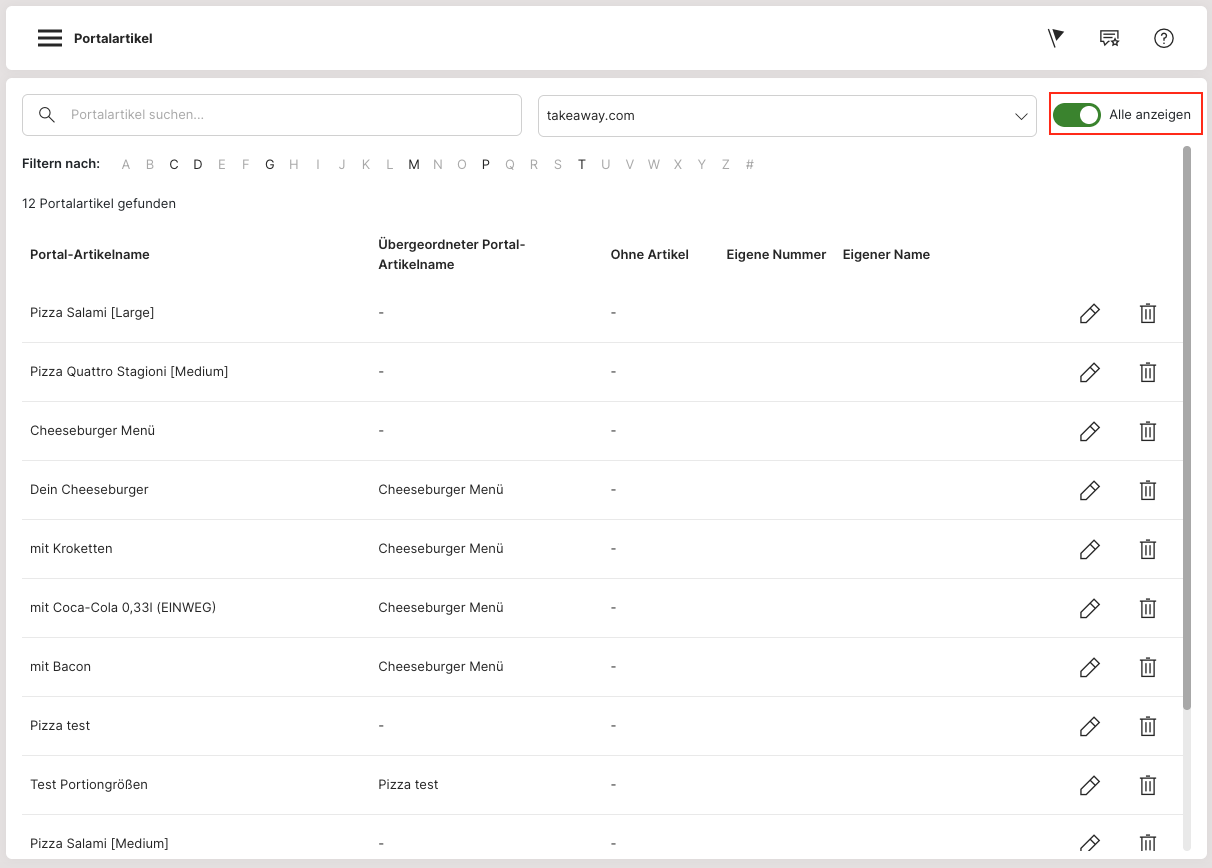
Task: Edit the Pizza Salami [Large] article
Action: (x=1089, y=313)
